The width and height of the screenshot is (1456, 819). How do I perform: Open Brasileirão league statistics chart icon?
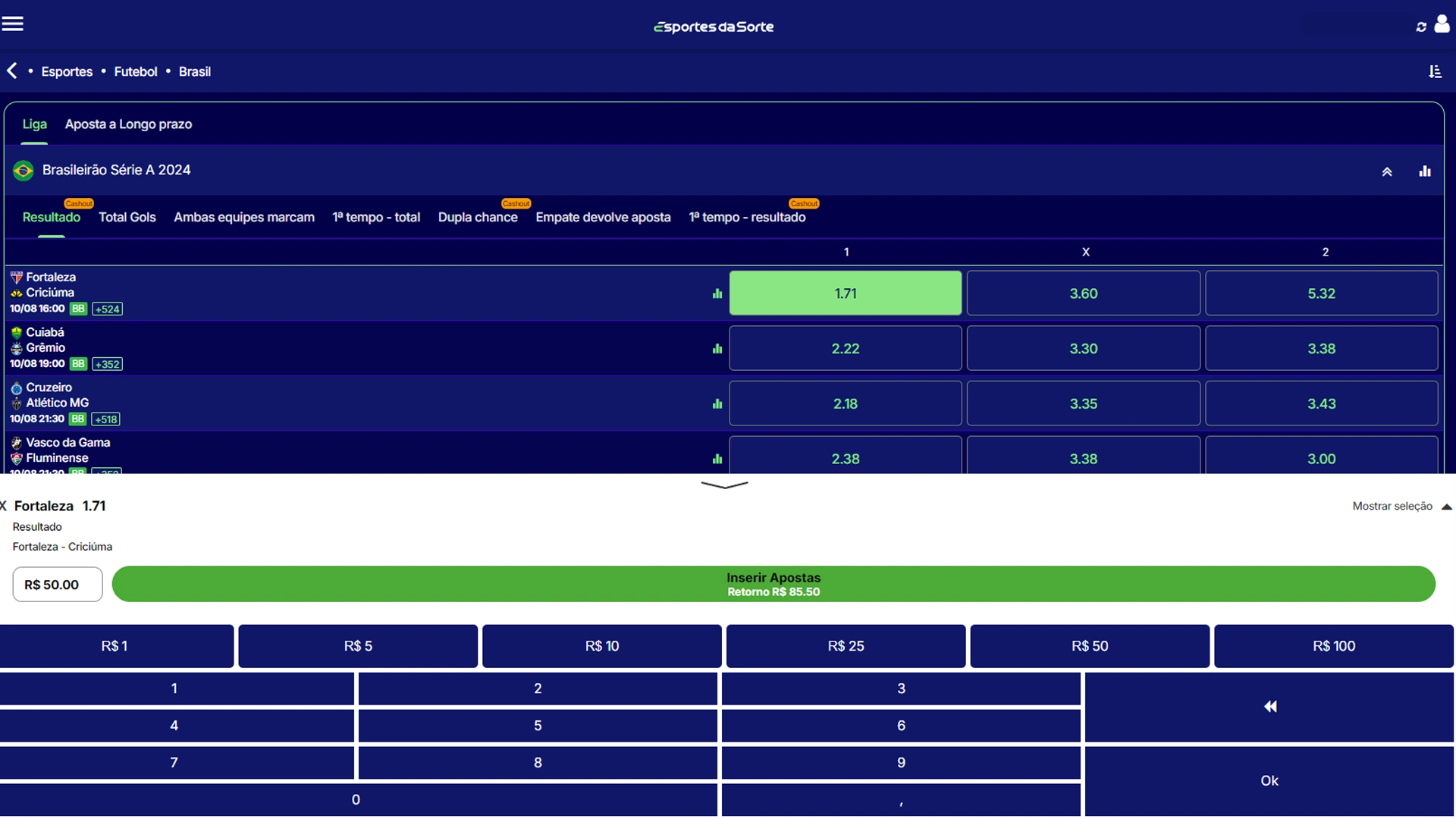[x=1425, y=171]
